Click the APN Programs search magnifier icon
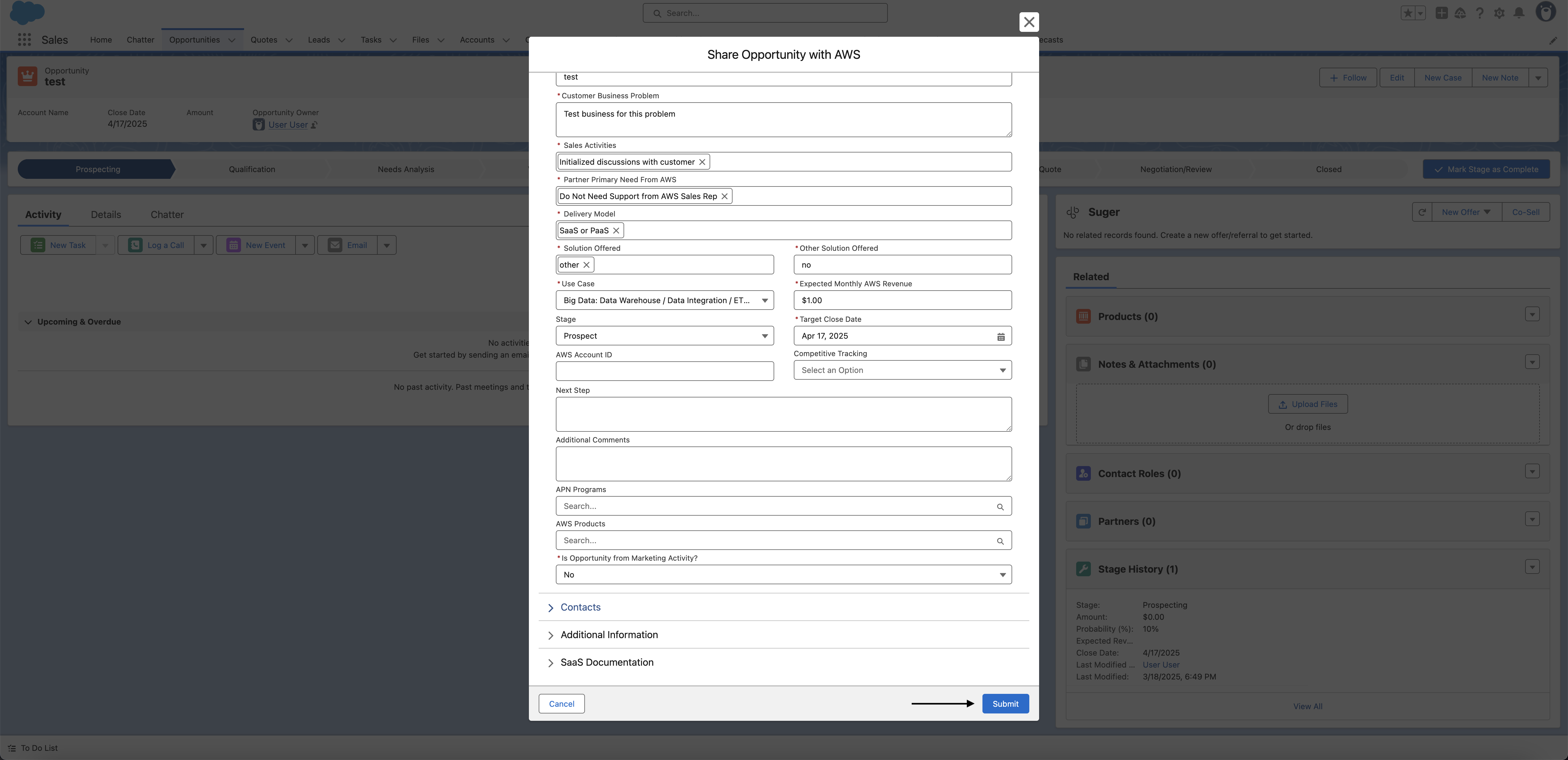 point(1000,507)
